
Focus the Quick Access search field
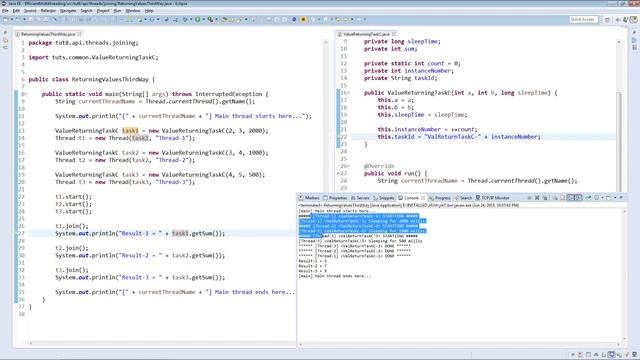click(584, 19)
